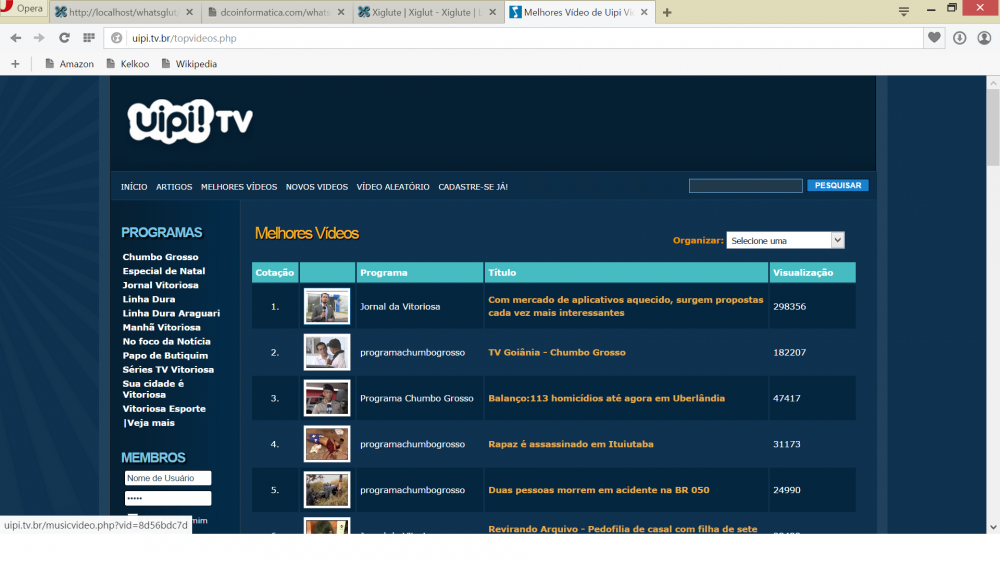Open a new tab with the plus icon
Screen dimensions: 1000x563
coord(667,12)
